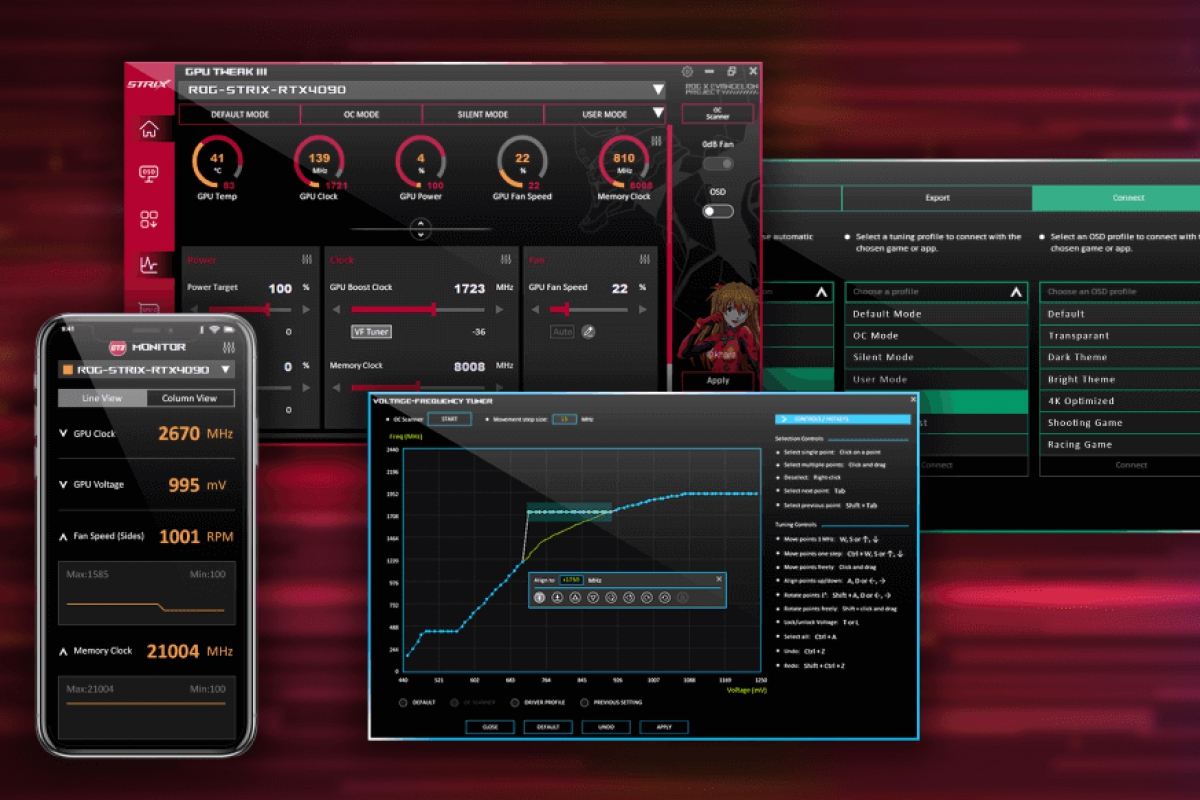Switch to the OC Mode tab
This screenshot has height=800, width=1200.
pyautogui.click(x=361, y=113)
